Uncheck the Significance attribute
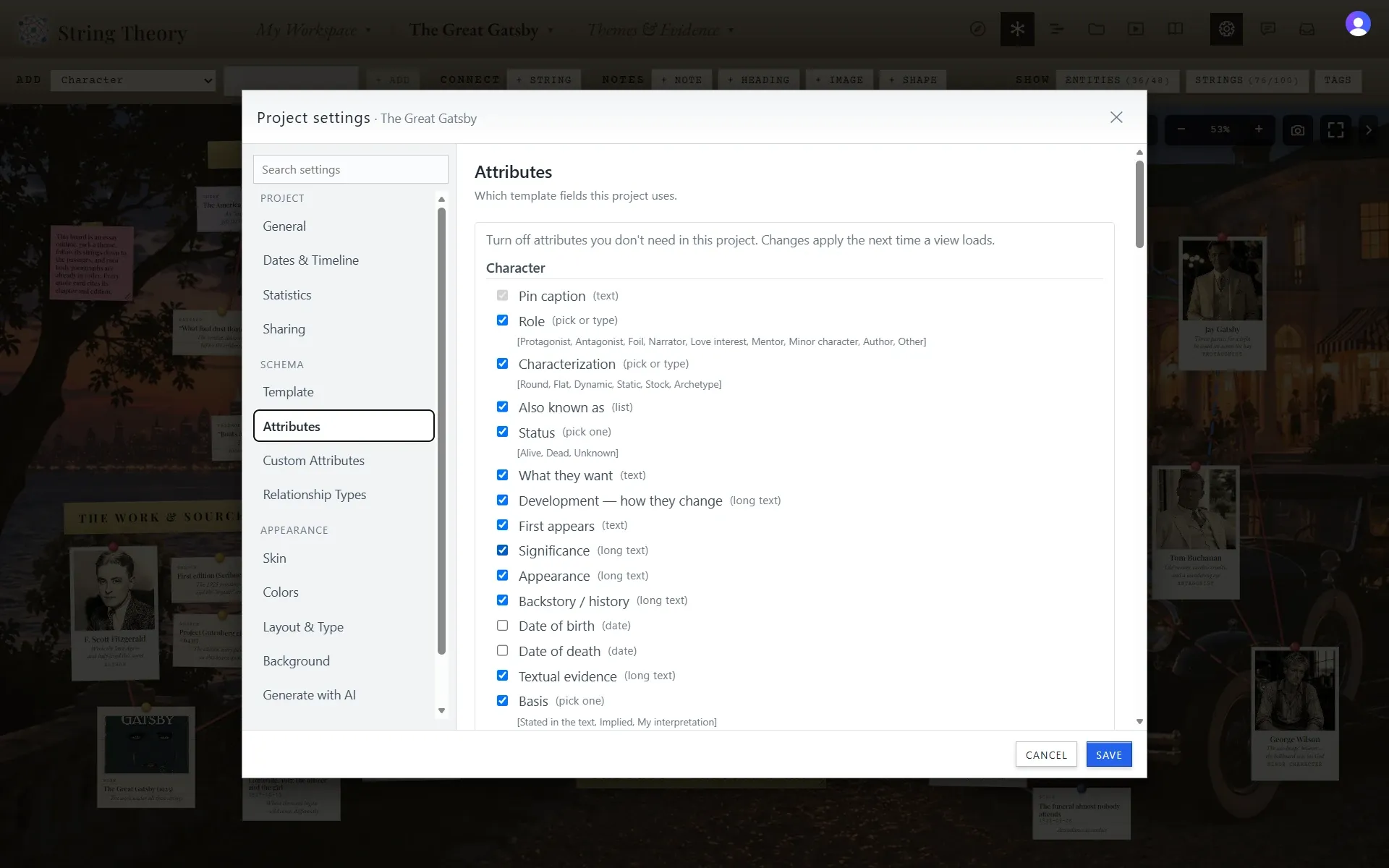Viewport: 1389px width, 868px height. point(502,550)
